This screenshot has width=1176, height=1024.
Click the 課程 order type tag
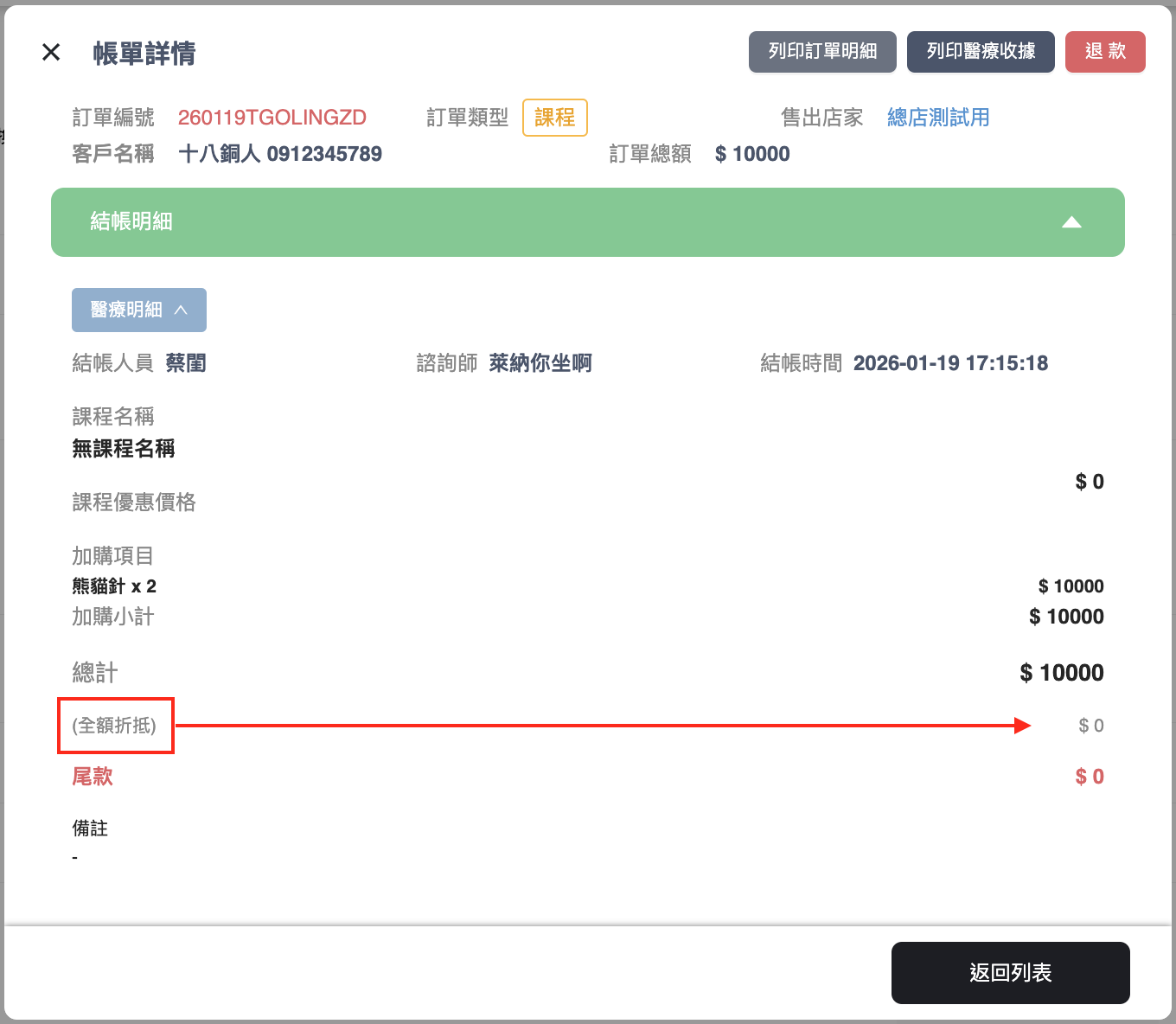tap(554, 118)
